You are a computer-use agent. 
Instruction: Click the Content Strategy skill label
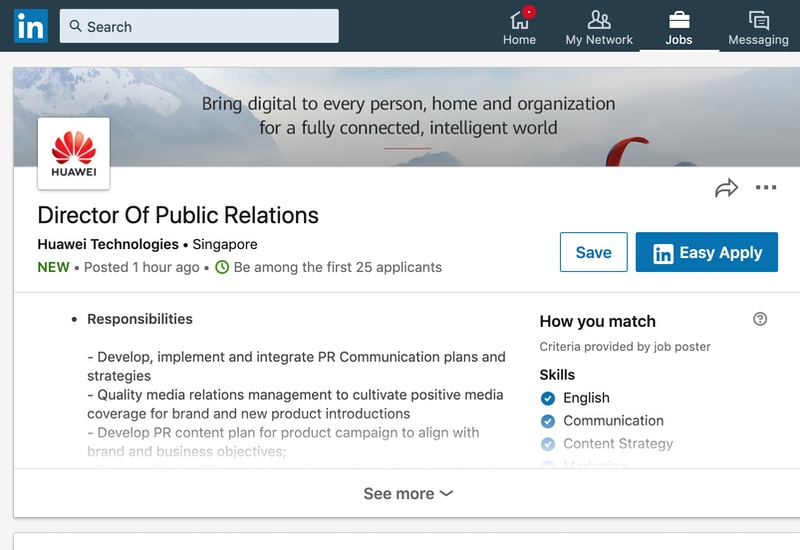[618, 443]
